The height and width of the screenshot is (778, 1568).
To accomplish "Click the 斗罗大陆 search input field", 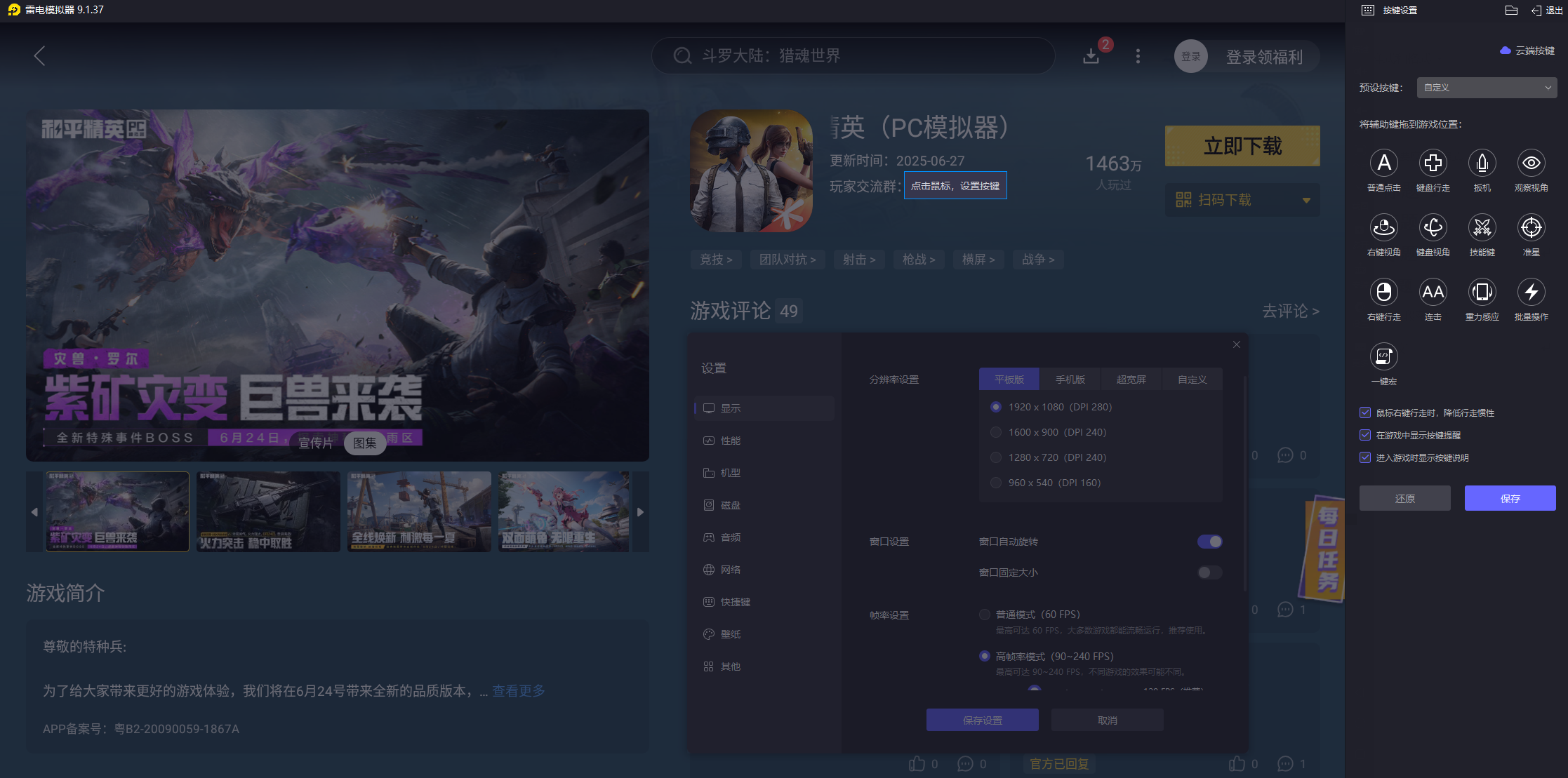I will coord(853,56).
